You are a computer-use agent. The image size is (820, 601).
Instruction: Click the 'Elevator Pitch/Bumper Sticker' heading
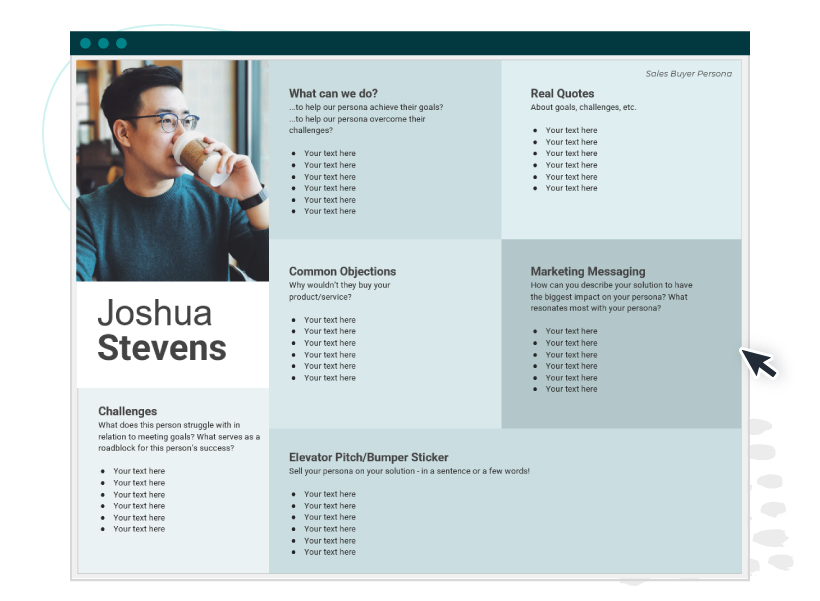point(369,457)
